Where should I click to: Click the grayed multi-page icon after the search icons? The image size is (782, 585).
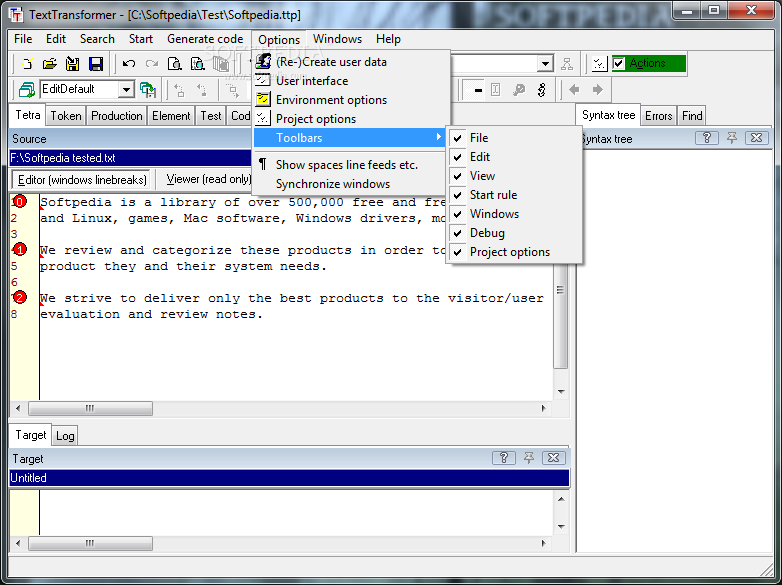click(x=221, y=63)
